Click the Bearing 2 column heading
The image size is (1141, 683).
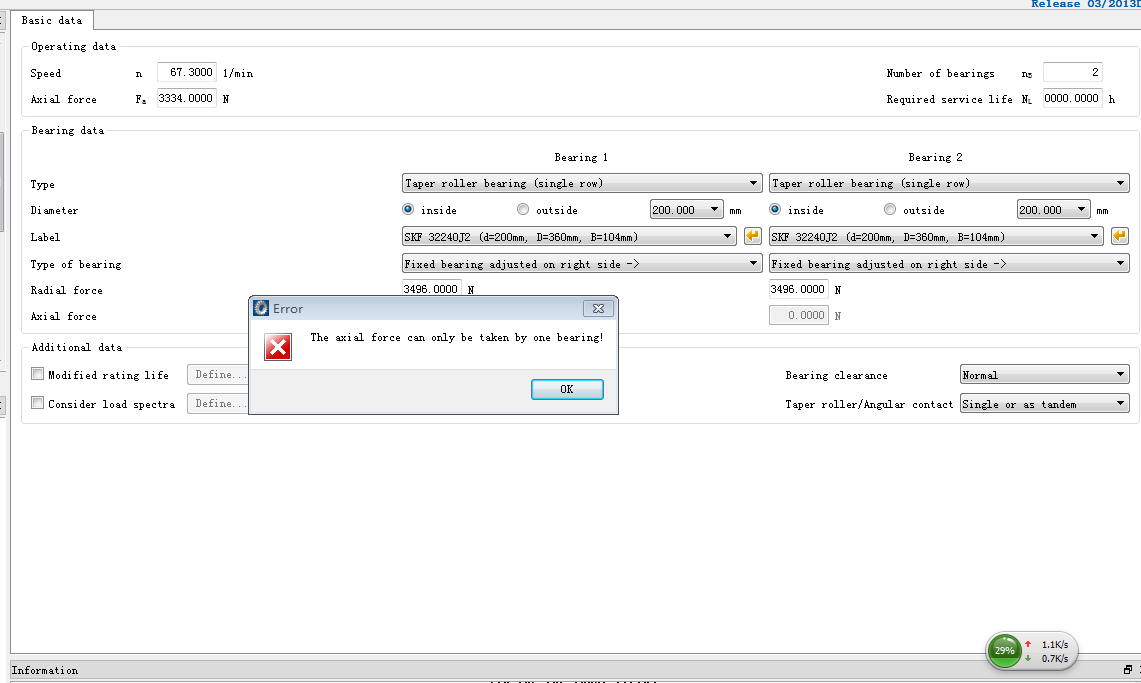point(935,157)
